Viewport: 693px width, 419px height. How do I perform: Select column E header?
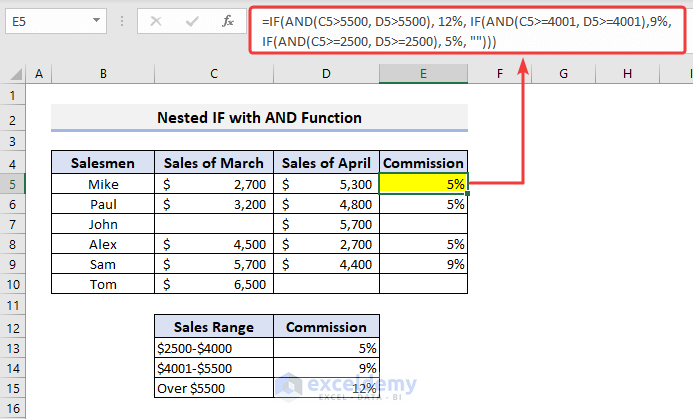tap(425, 73)
